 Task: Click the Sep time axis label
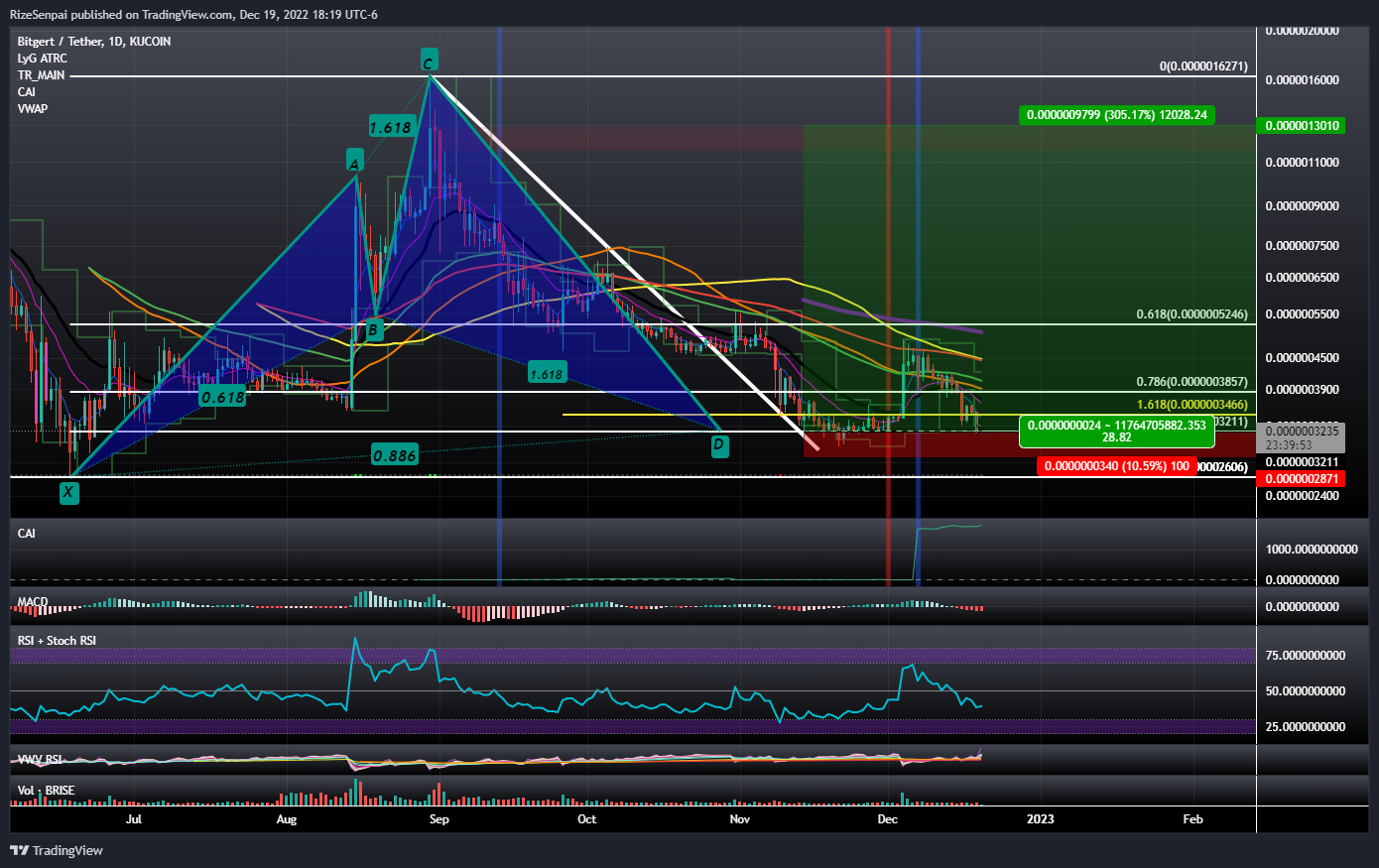[x=439, y=819]
